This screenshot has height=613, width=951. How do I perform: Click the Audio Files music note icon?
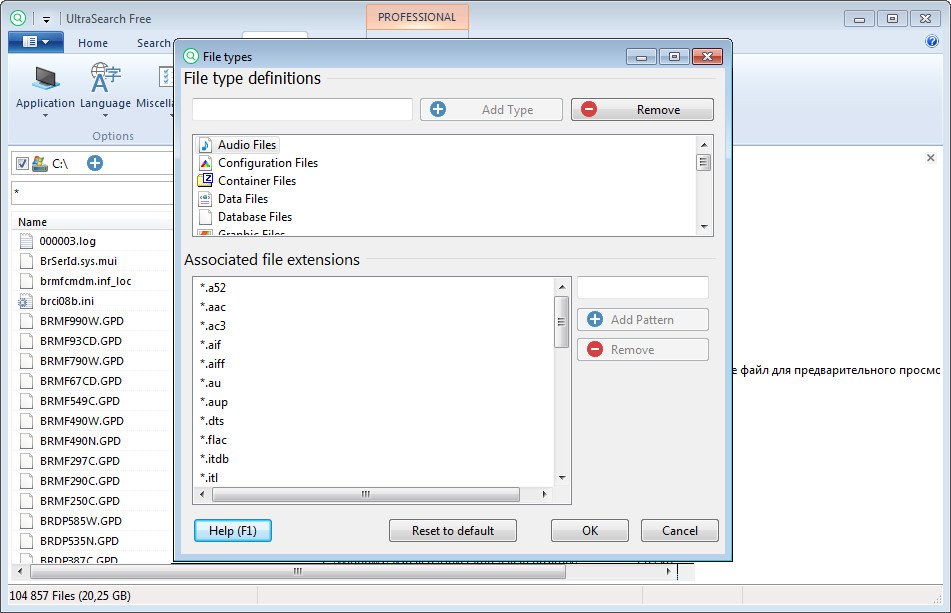click(x=206, y=145)
